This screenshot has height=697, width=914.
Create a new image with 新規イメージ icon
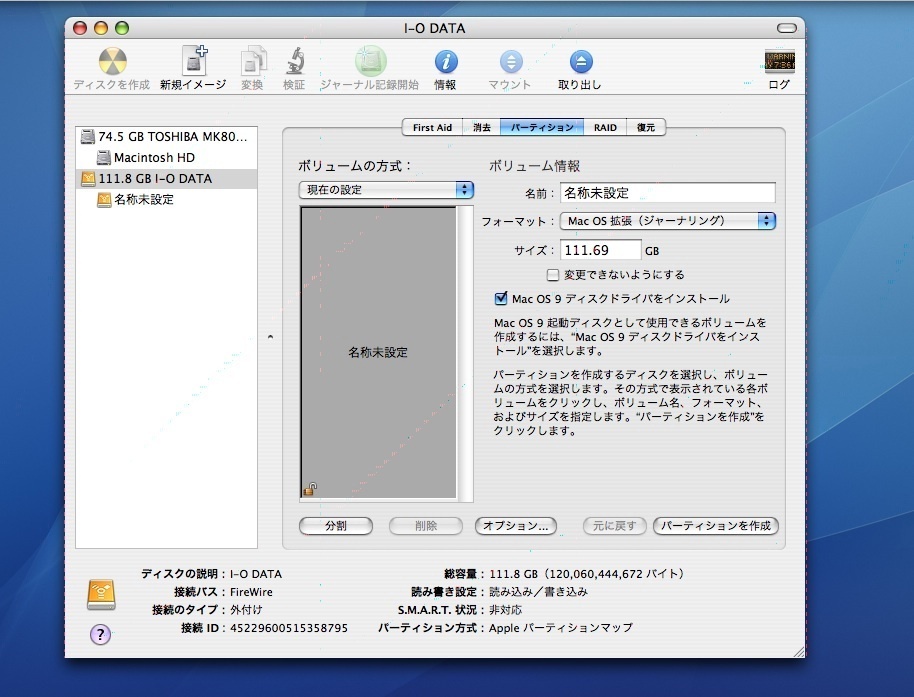194,61
